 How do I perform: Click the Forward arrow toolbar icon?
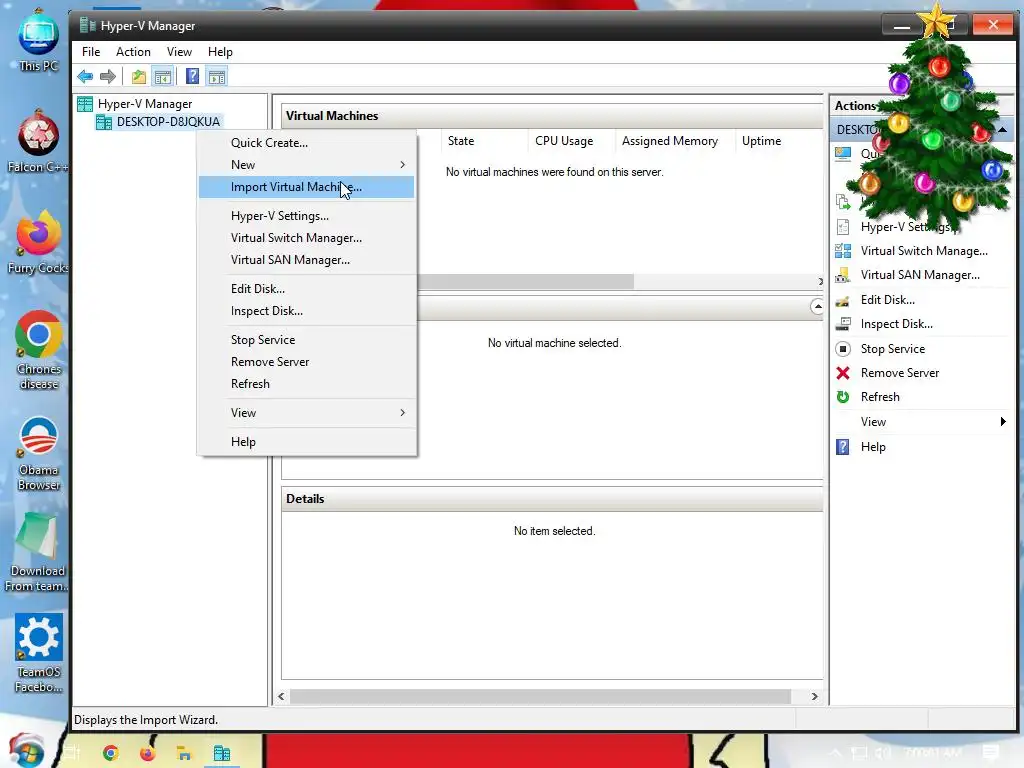pos(108,77)
